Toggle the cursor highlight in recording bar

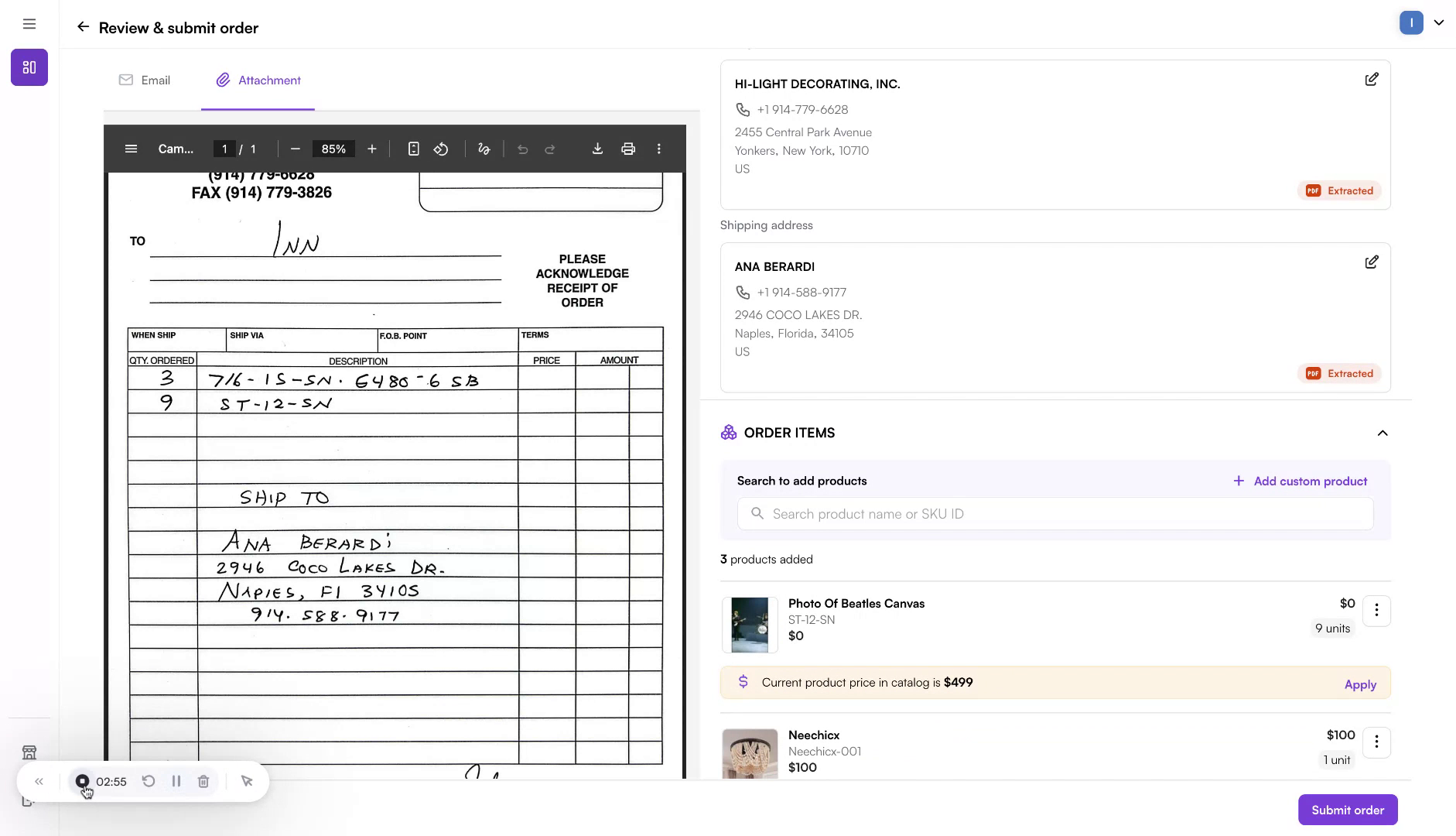coord(246,781)
